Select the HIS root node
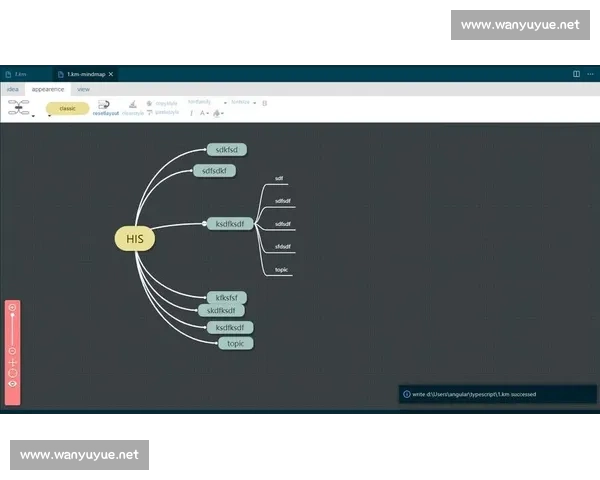The height and width of the screenshot is (480, 600). (135, 239)
